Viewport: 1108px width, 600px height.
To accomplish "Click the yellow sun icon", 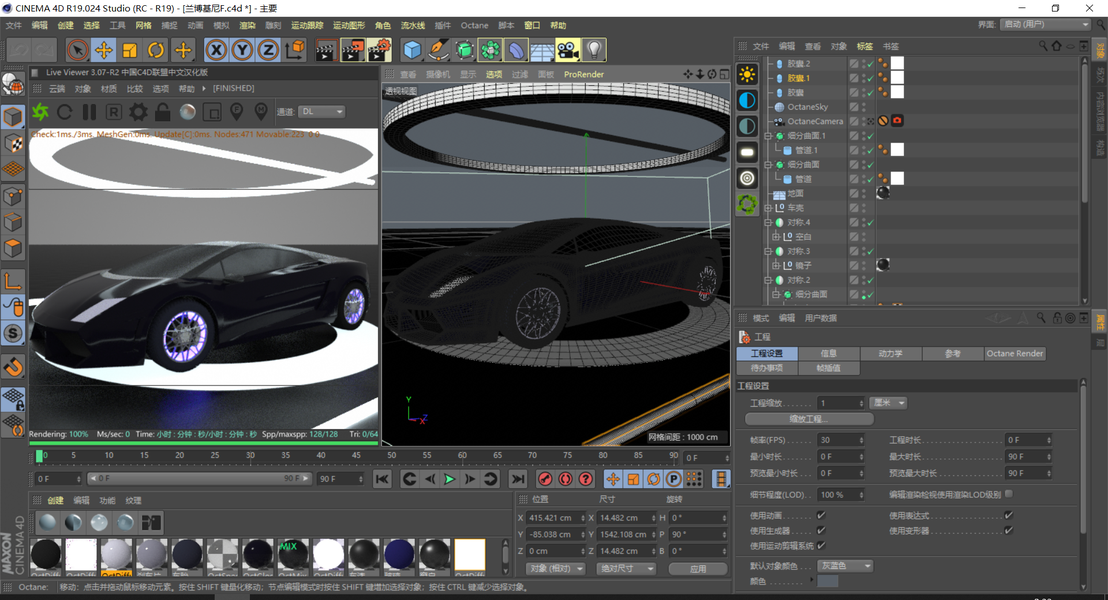I will [x=747, y=75].
